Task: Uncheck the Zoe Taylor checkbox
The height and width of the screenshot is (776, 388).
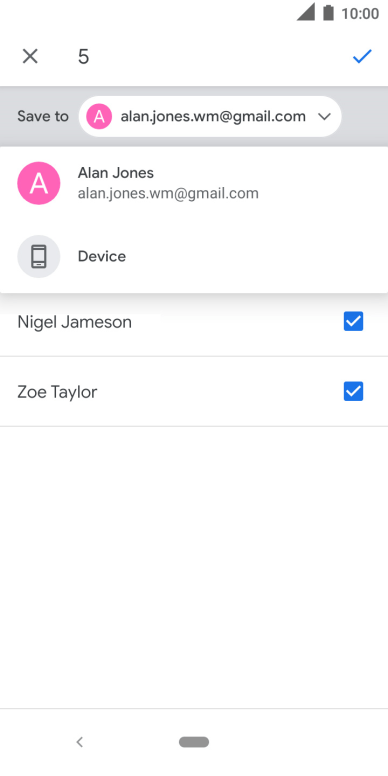Action: click(353, 391)
